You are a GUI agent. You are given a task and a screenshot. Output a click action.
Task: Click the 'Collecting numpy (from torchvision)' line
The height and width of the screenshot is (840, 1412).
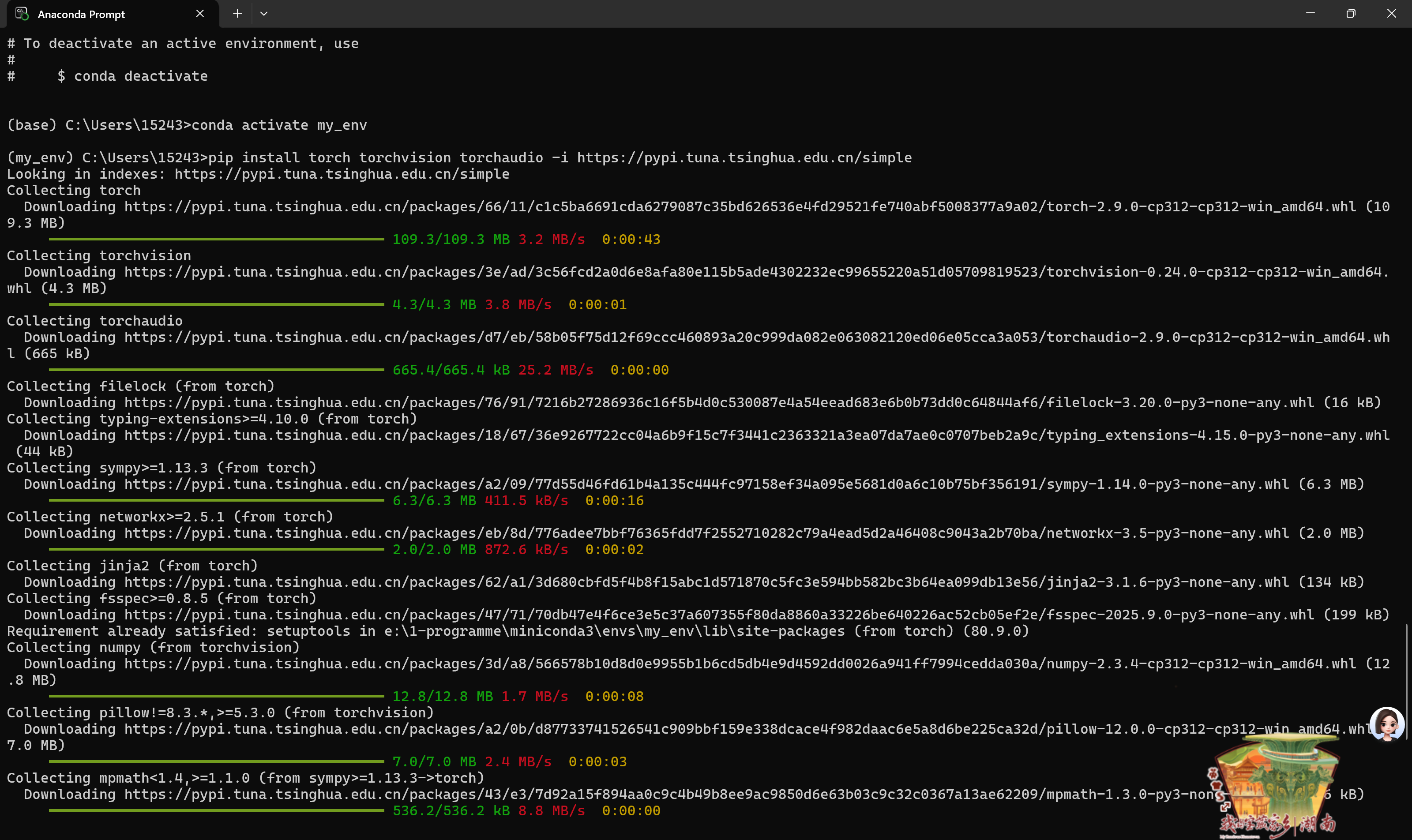(x=154, y=648)
